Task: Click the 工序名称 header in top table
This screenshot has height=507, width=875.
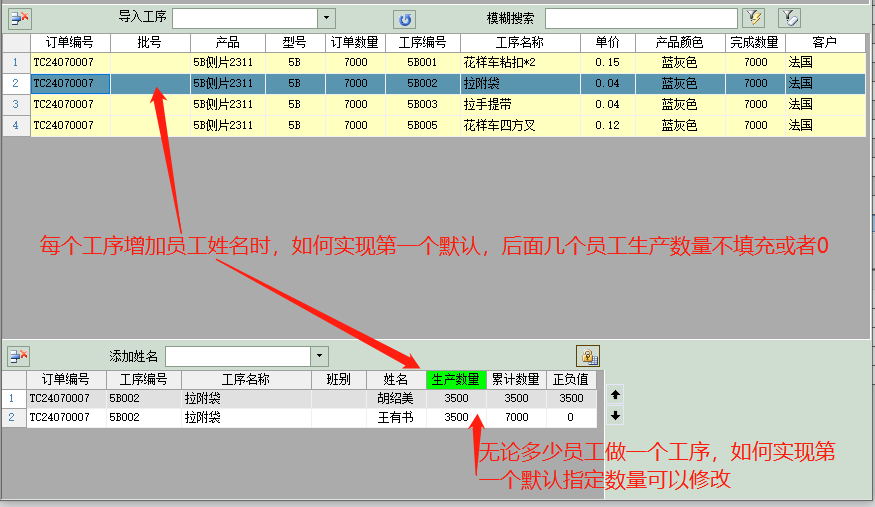Action: tap(520, 42)
